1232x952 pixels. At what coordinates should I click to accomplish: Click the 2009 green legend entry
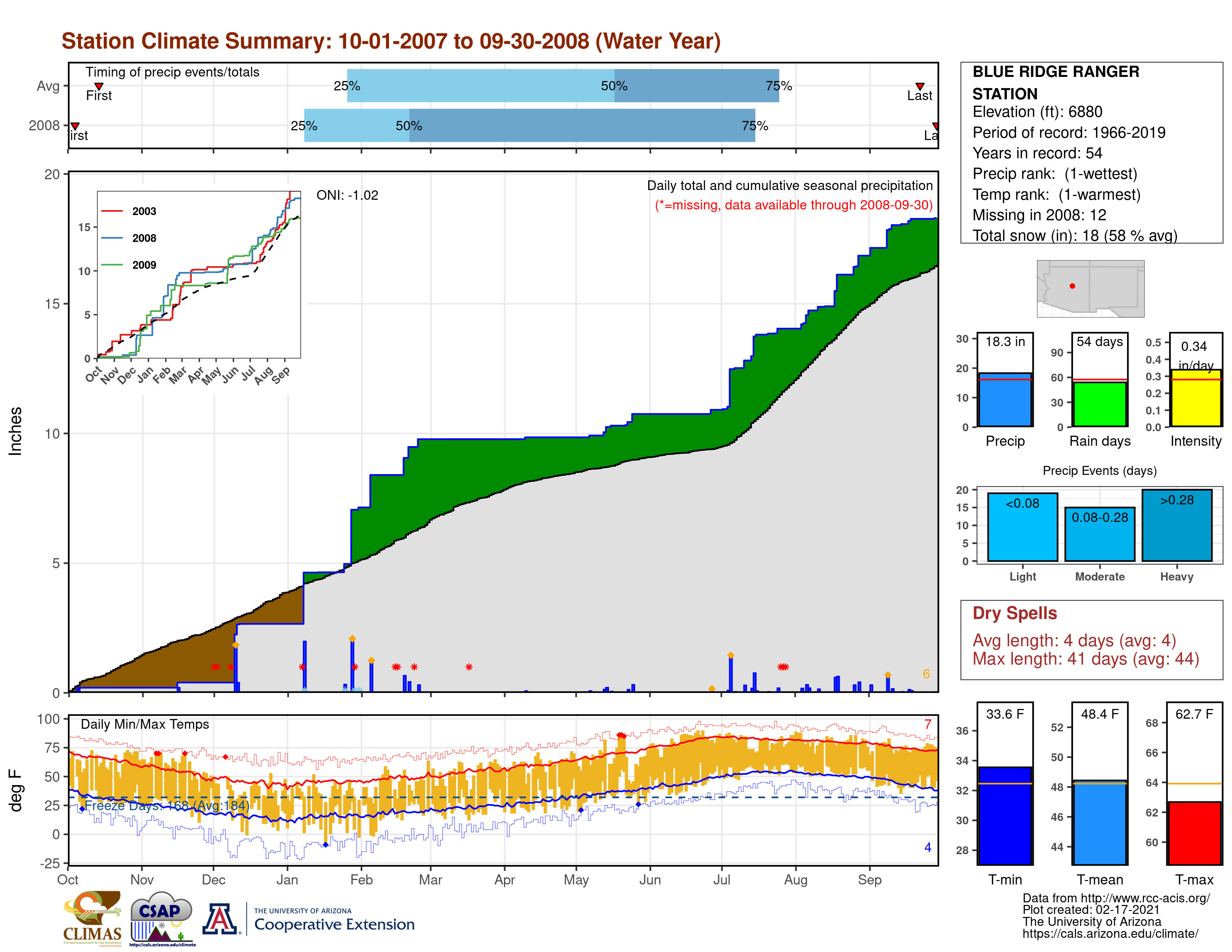click(x=129, y=265)
